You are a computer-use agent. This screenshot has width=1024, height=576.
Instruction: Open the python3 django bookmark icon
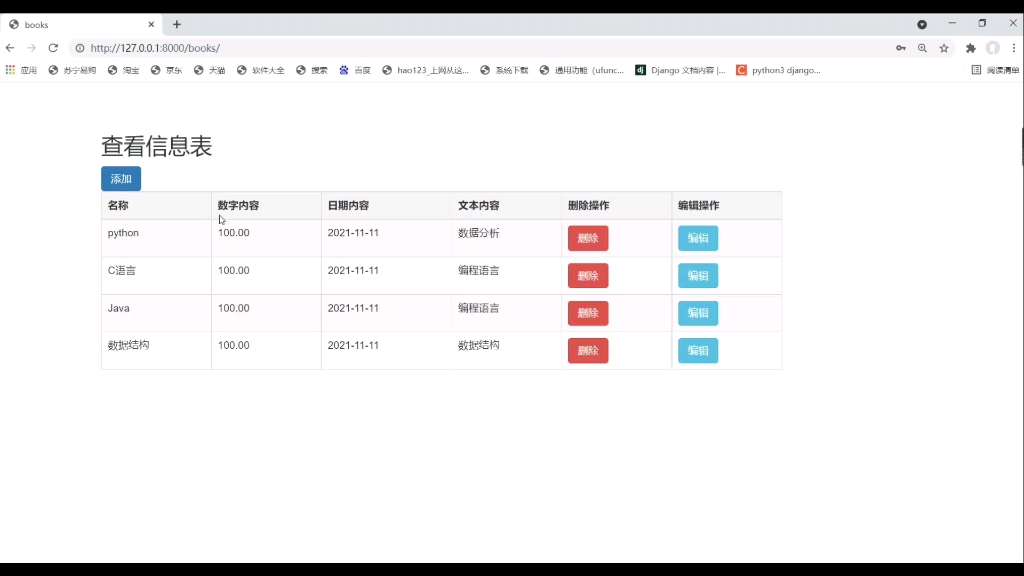(x=741, y=70)
